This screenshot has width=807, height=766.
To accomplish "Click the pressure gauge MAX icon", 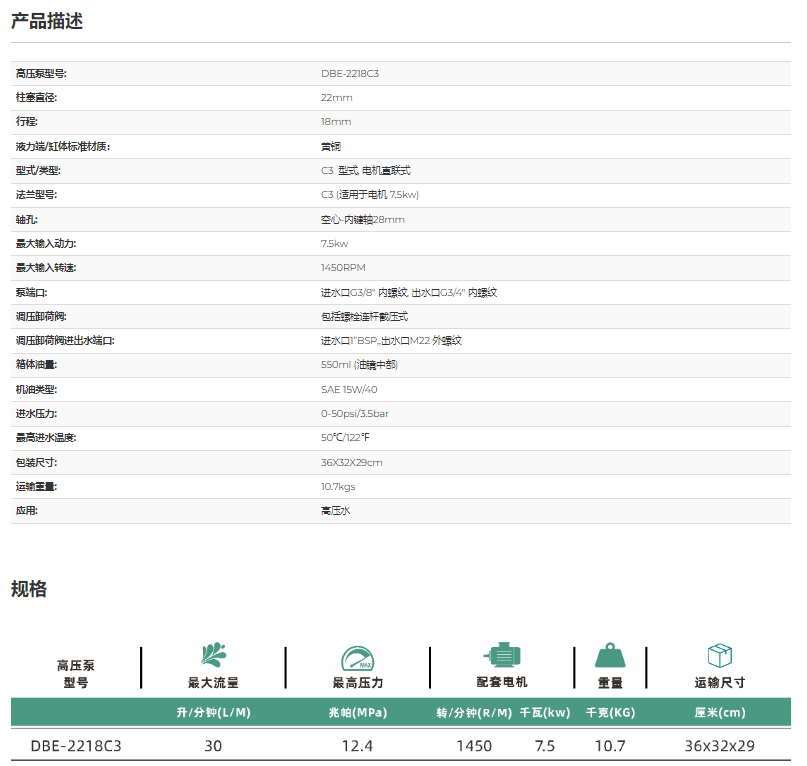I will [357, 657].
